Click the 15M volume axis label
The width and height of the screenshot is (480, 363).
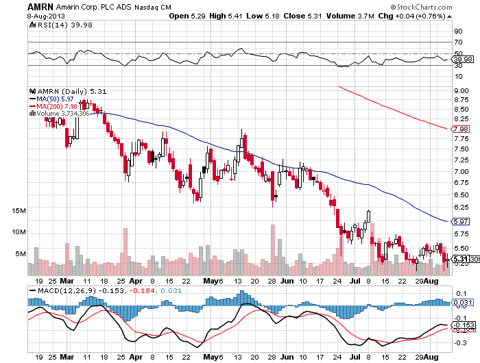(x=19, y=211)
